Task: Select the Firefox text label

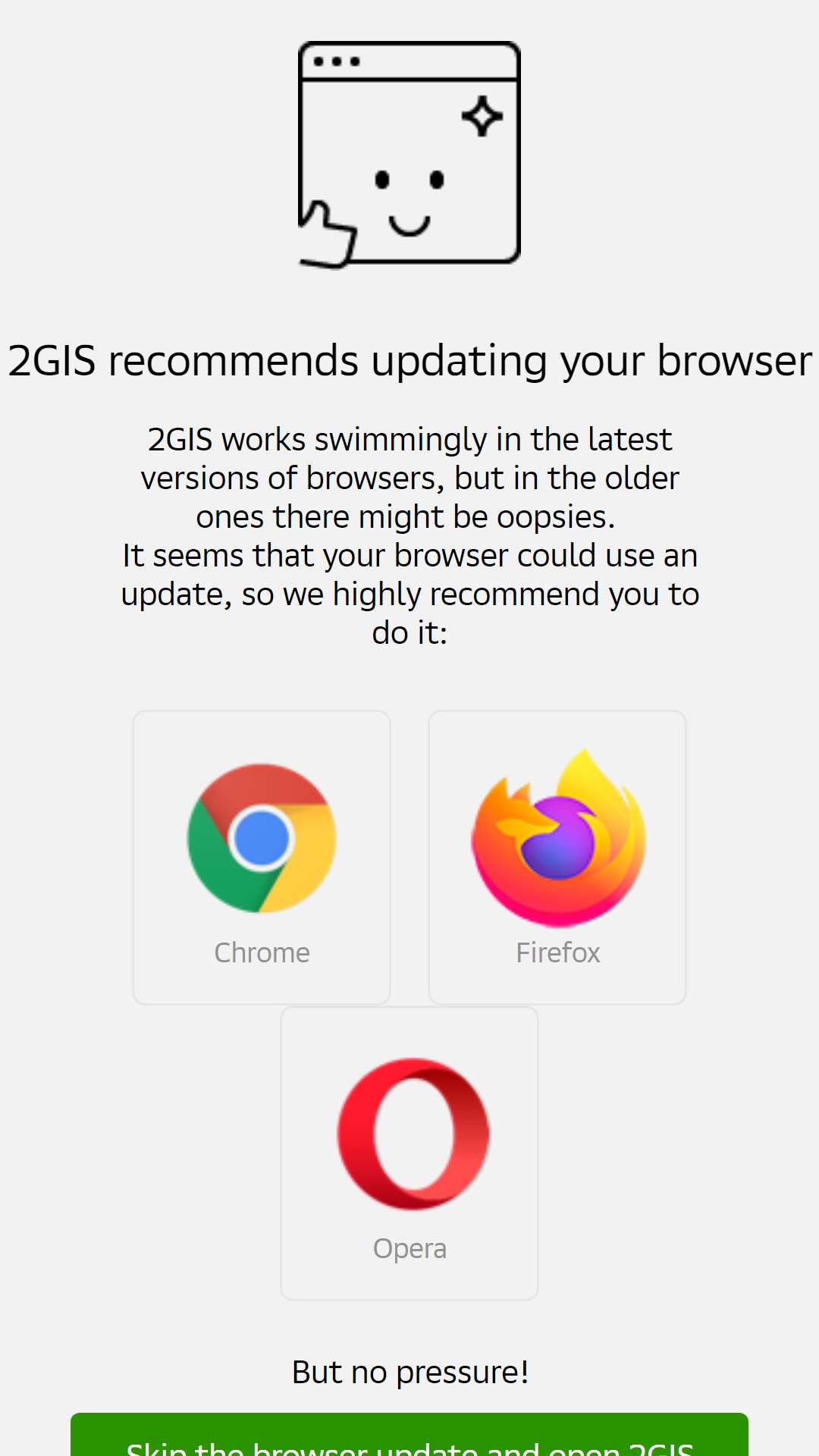Action: 558,952
